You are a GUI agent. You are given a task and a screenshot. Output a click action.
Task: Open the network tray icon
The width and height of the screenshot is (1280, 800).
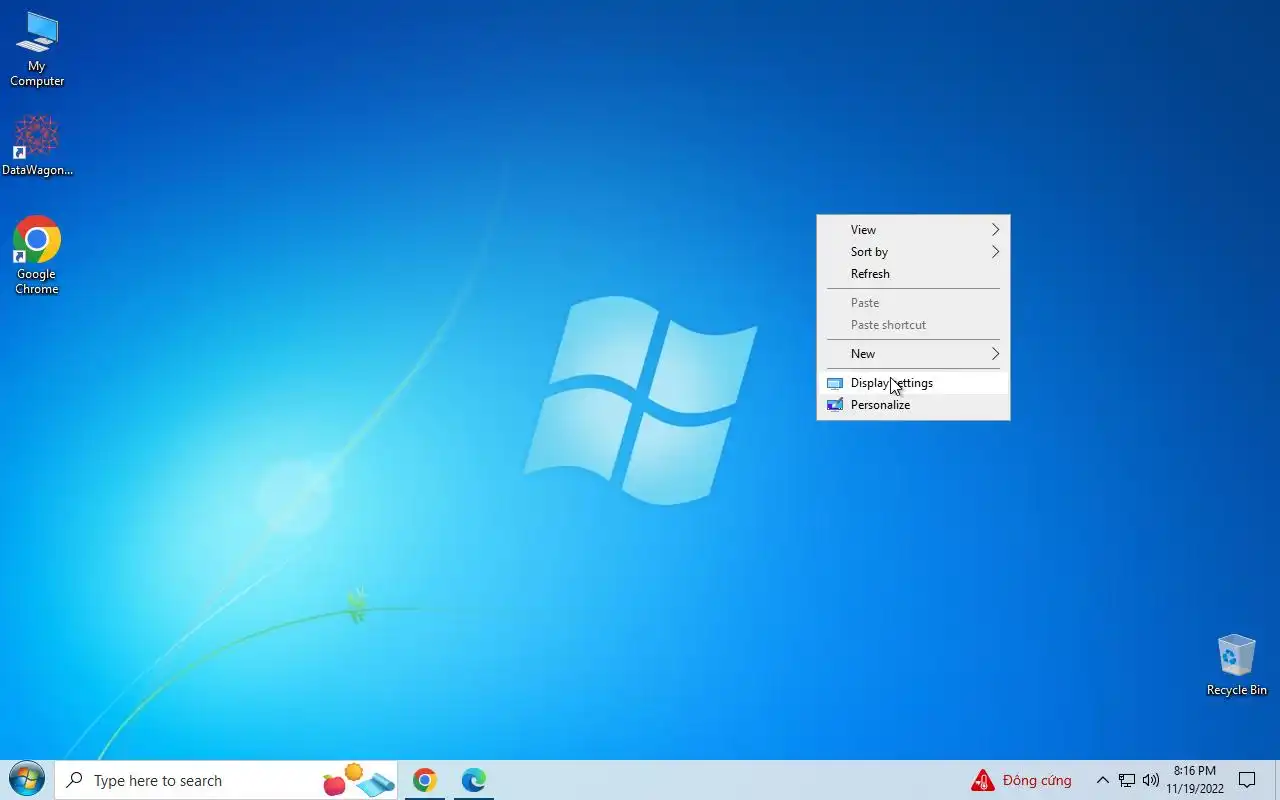pos(1127,780)
